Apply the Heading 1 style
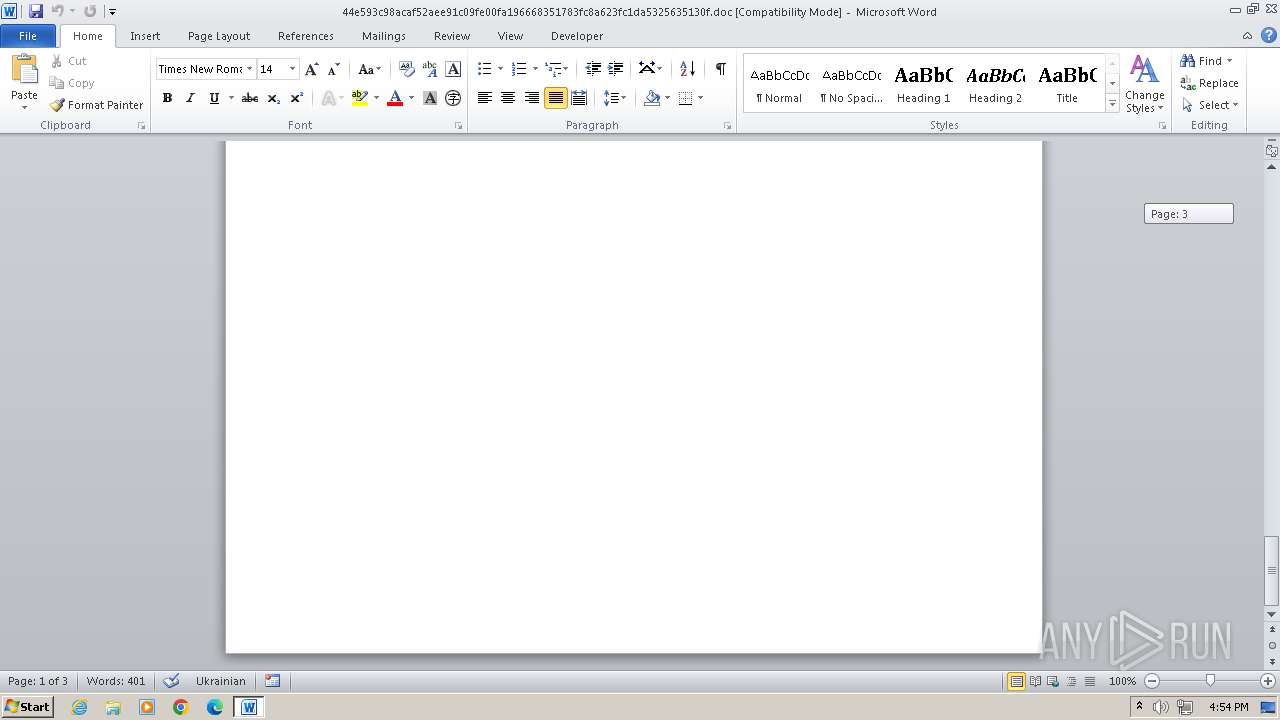This screenshot has width=1280, height=720. [x=924, y=84]
